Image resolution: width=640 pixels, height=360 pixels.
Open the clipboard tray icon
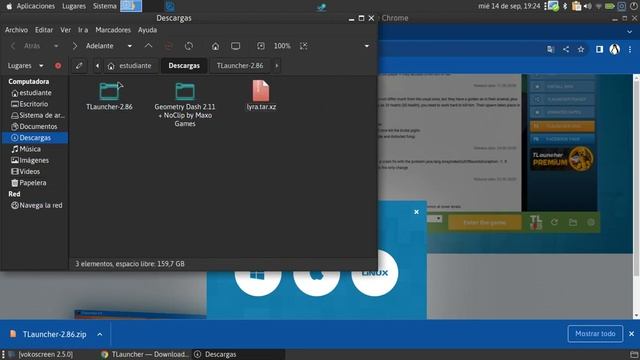tap(576, 6)
